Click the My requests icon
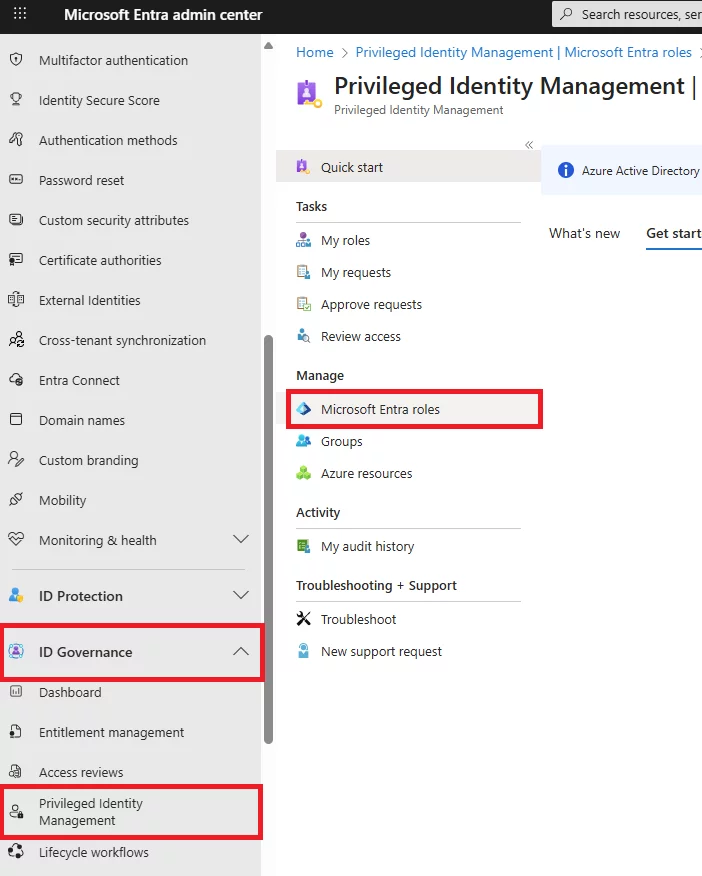Image resolution: width=702 pixels, height=876 pixels. (354, 272)
